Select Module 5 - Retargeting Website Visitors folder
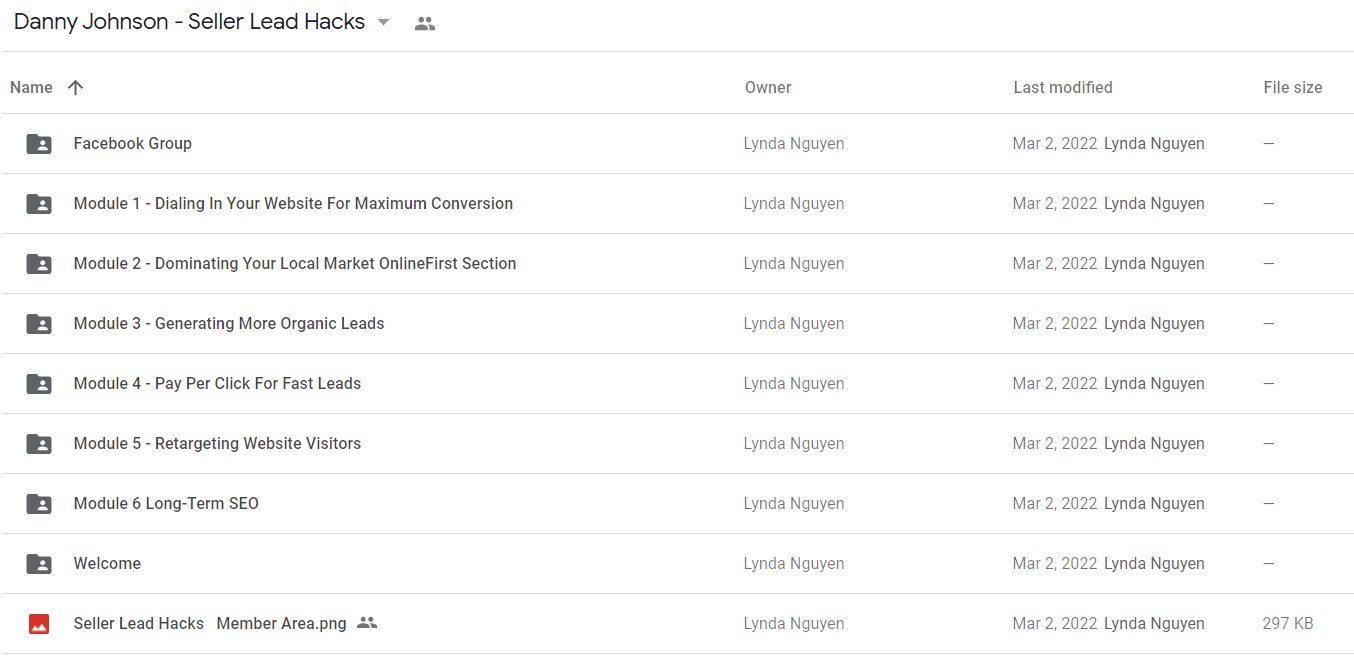 217,443
